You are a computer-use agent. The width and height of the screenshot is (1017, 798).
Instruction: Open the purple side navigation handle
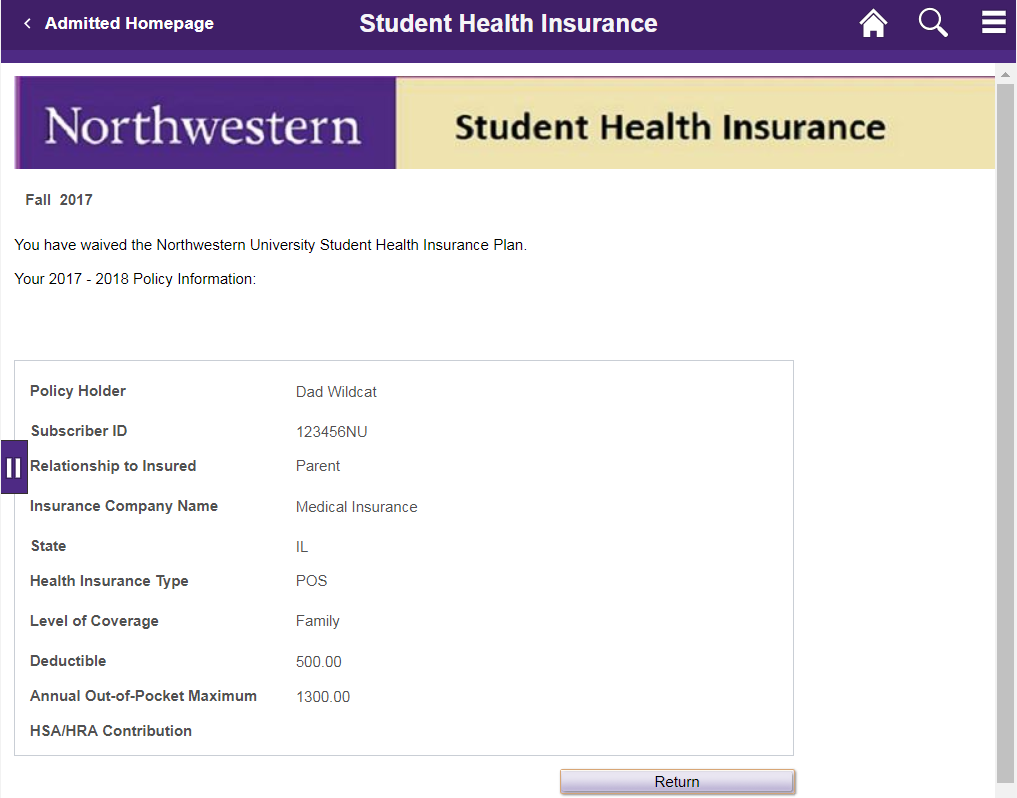click(14, 467)
